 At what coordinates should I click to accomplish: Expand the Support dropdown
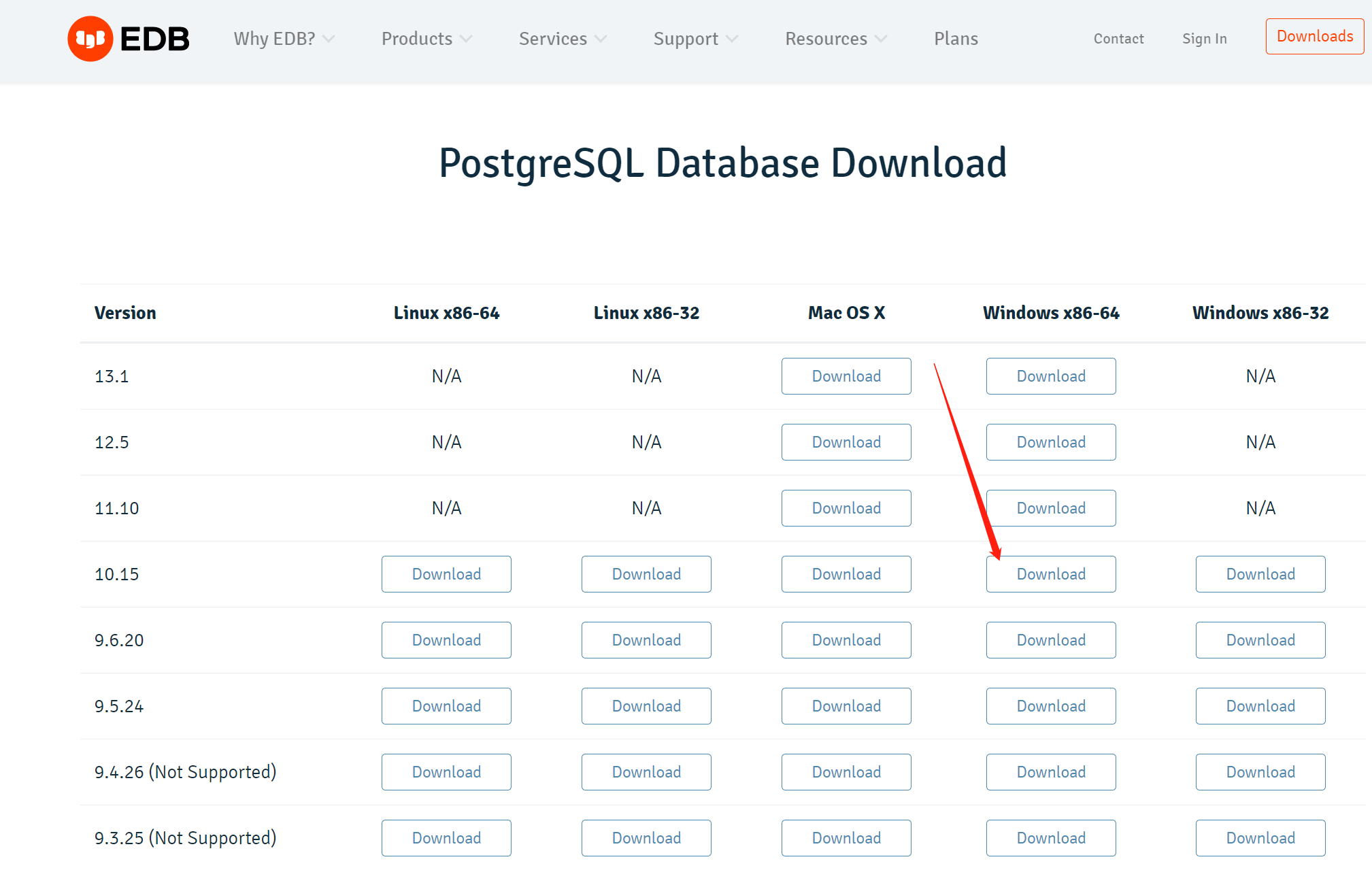click(695, 39)
